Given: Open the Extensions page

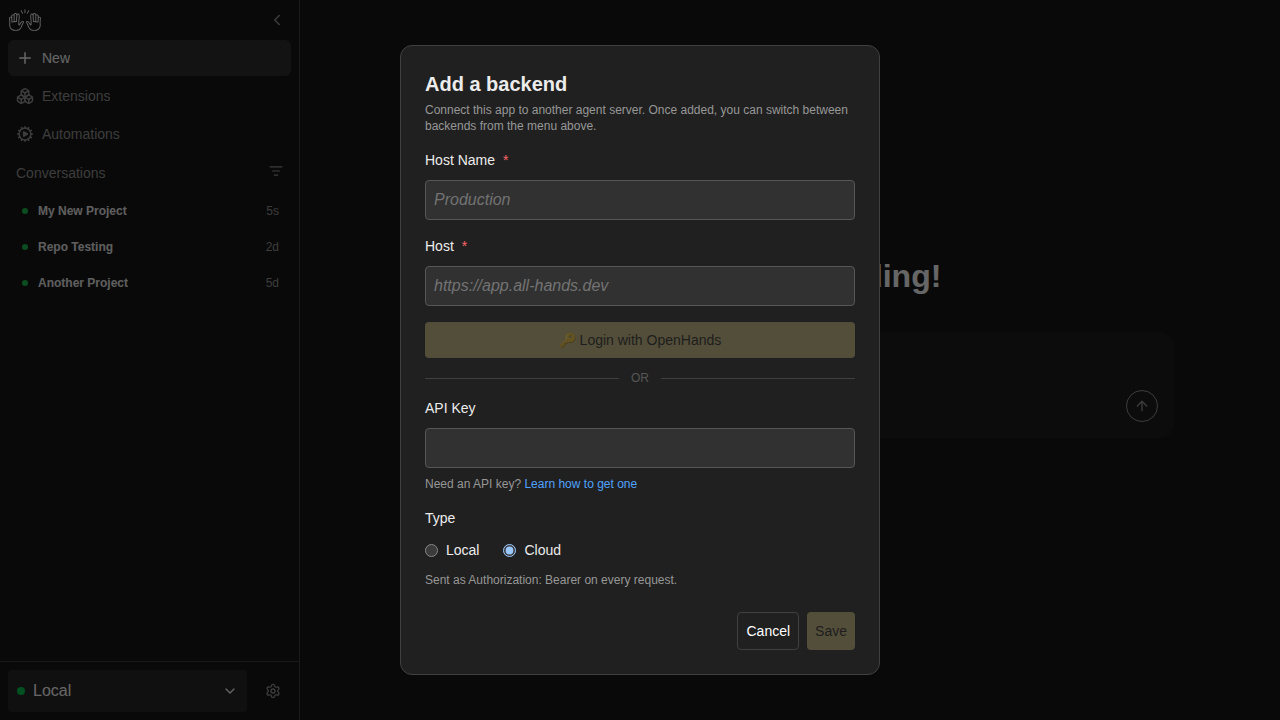Looking at the screenshot, I should point(149,96).
